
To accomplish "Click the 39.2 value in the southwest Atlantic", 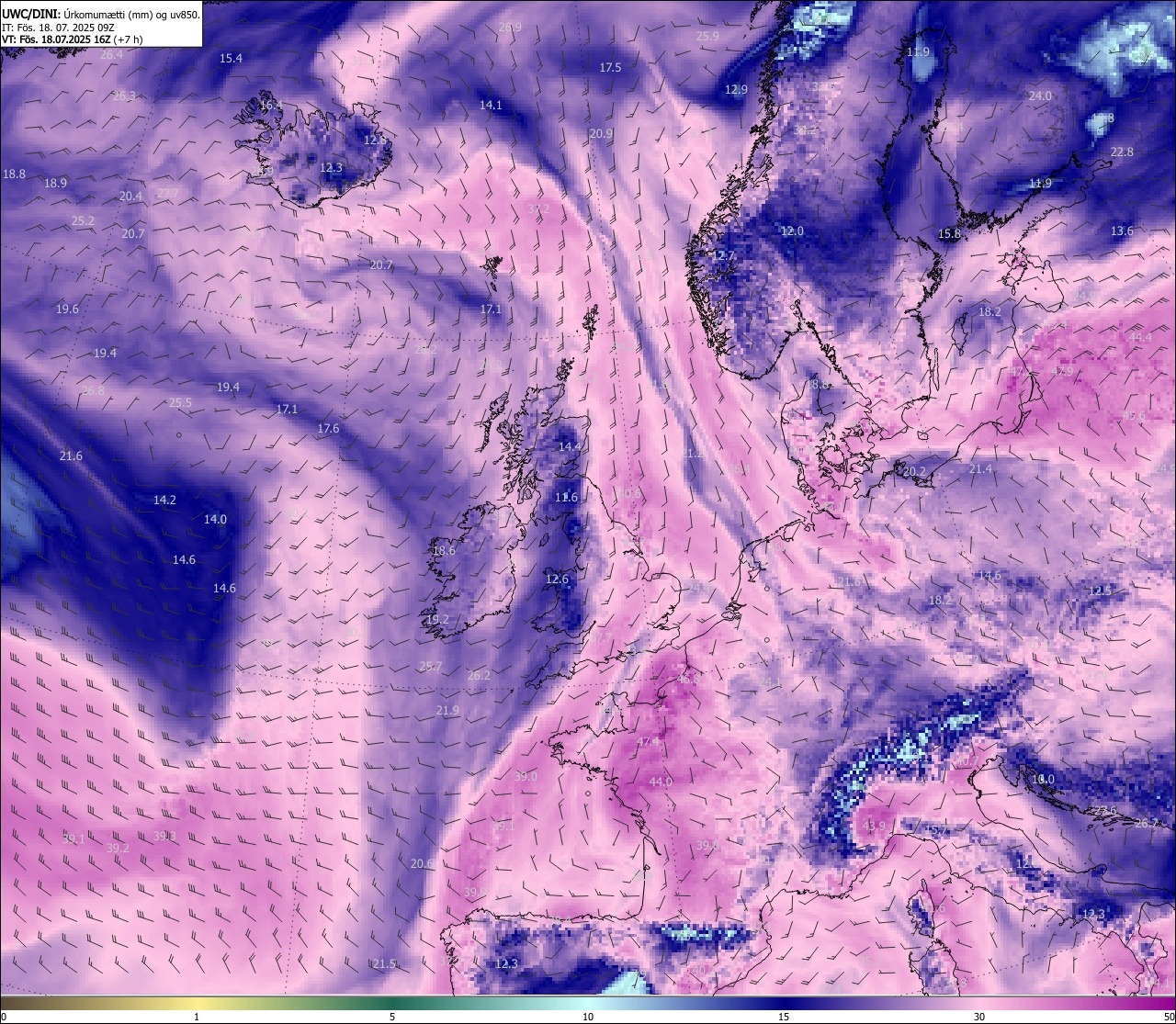I will click(x=118, y=849).
